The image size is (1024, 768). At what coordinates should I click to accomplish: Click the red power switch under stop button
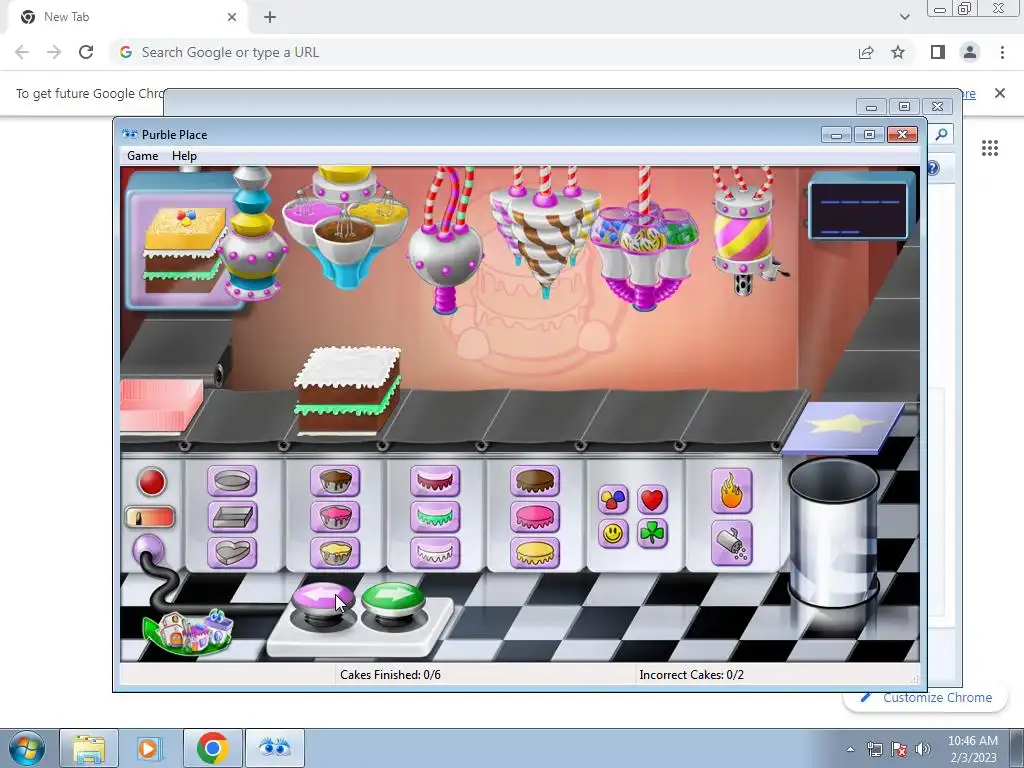pos(150,517)
